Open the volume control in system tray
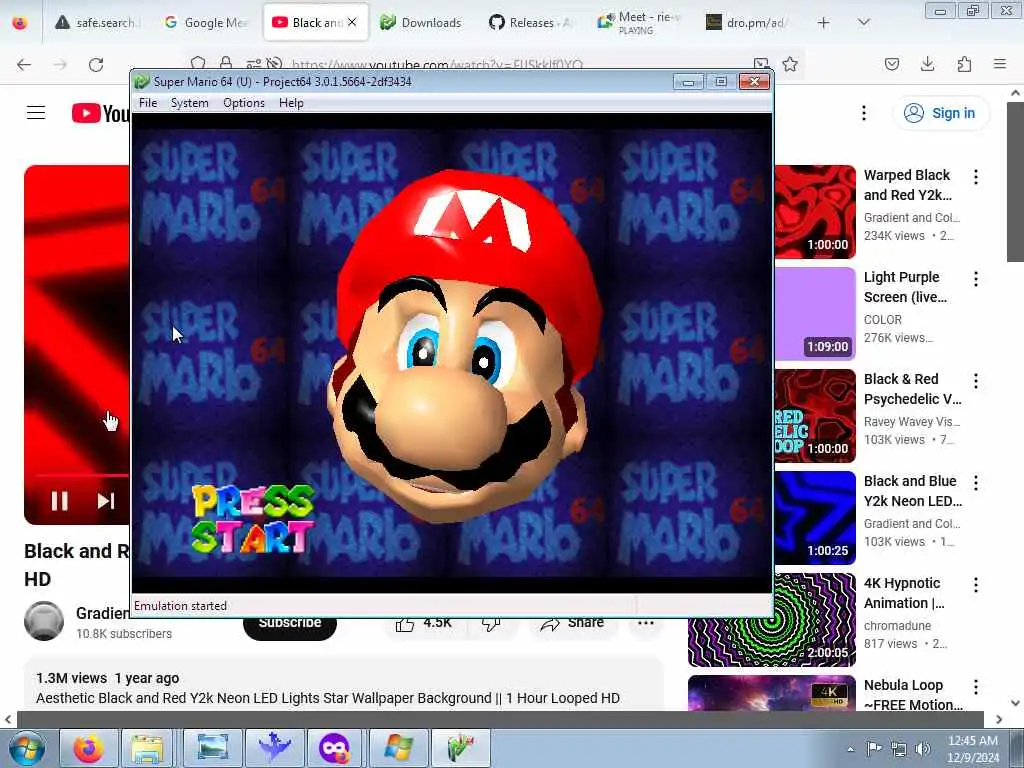 [x=922, y=749]
